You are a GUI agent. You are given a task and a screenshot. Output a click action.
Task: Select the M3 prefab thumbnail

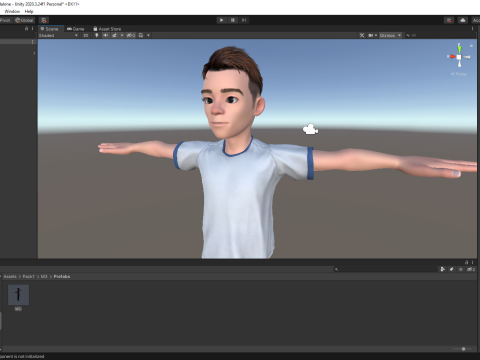point(18,295)
